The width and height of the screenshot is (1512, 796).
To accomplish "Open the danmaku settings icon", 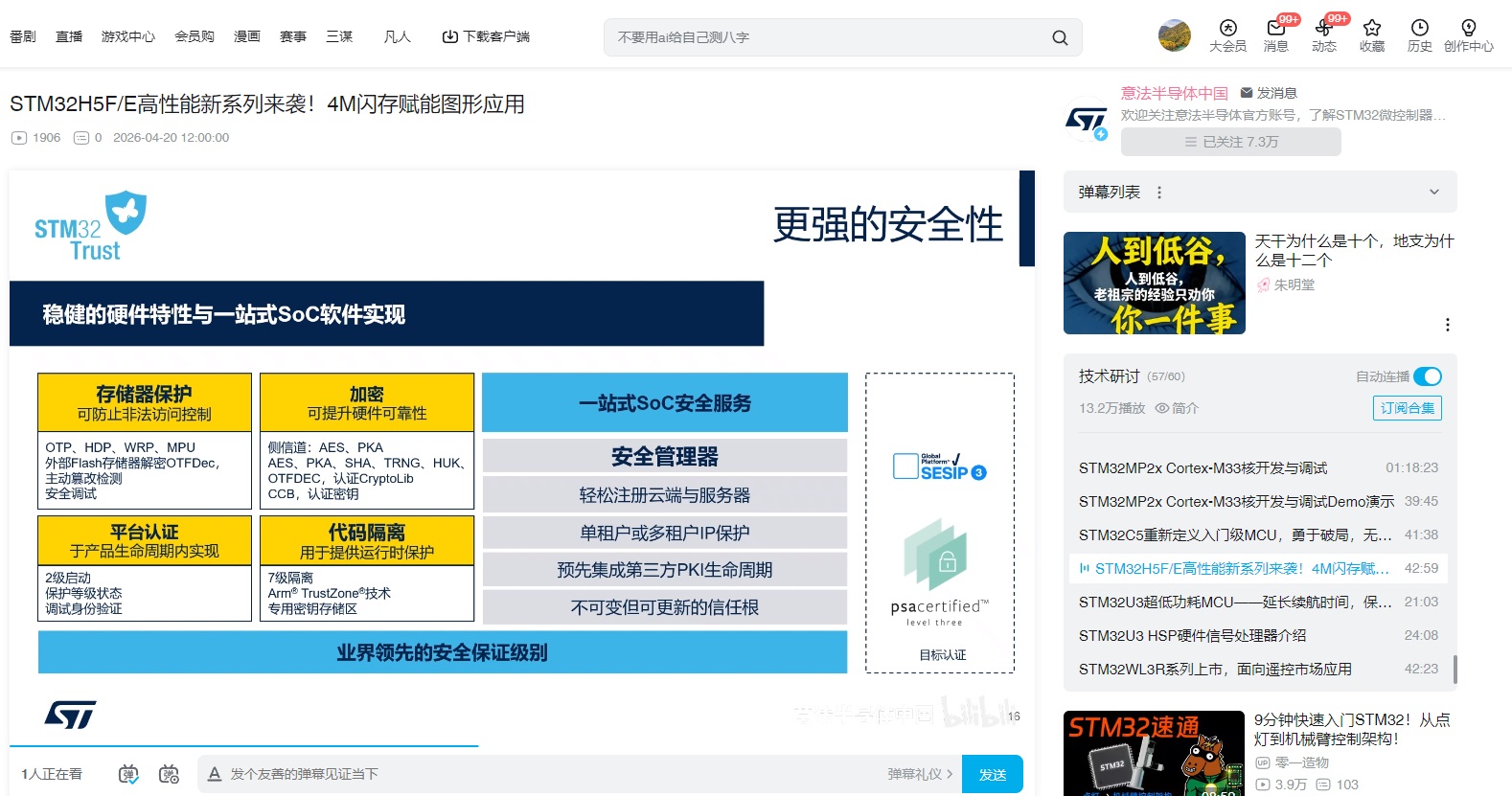I will click(170, 774).
